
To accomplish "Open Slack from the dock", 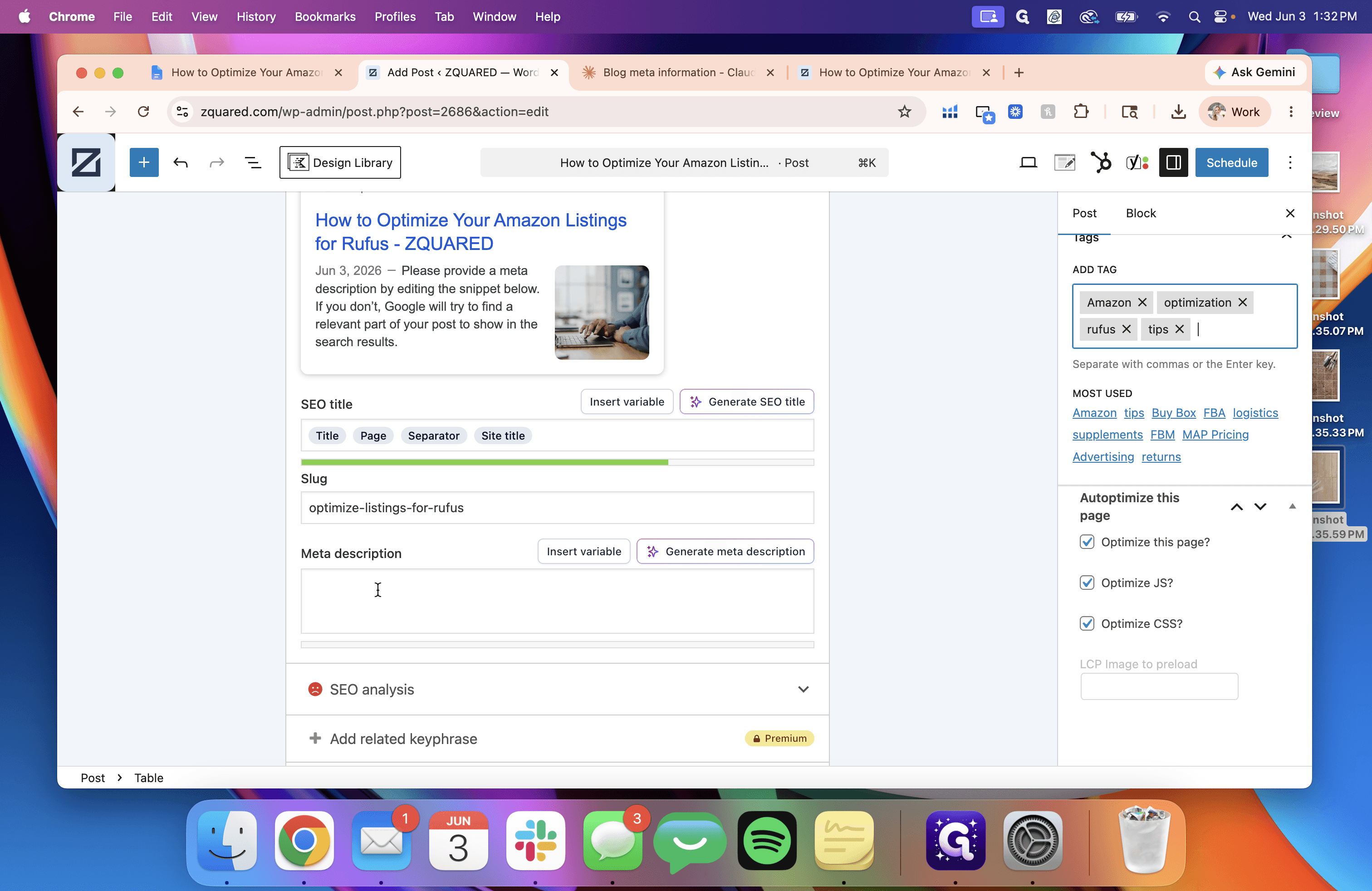I will (535, 841).
